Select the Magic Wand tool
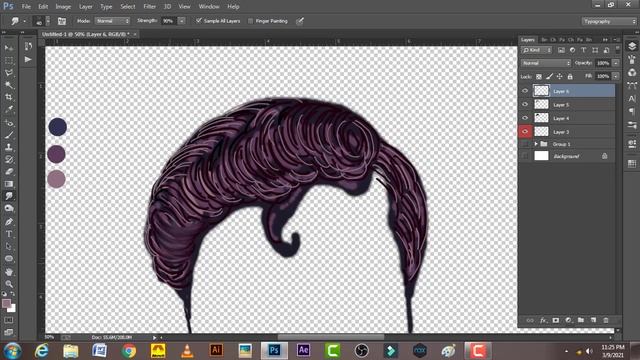Screen dimensions: 640x360 point(9,85)
